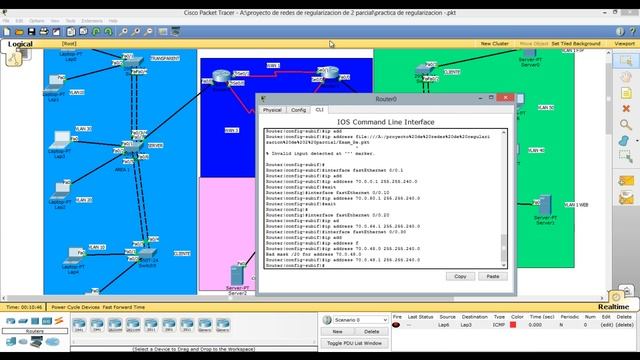This screenshot has width=640, height=360.
Task: Open the Help menu
Action: 113,20
